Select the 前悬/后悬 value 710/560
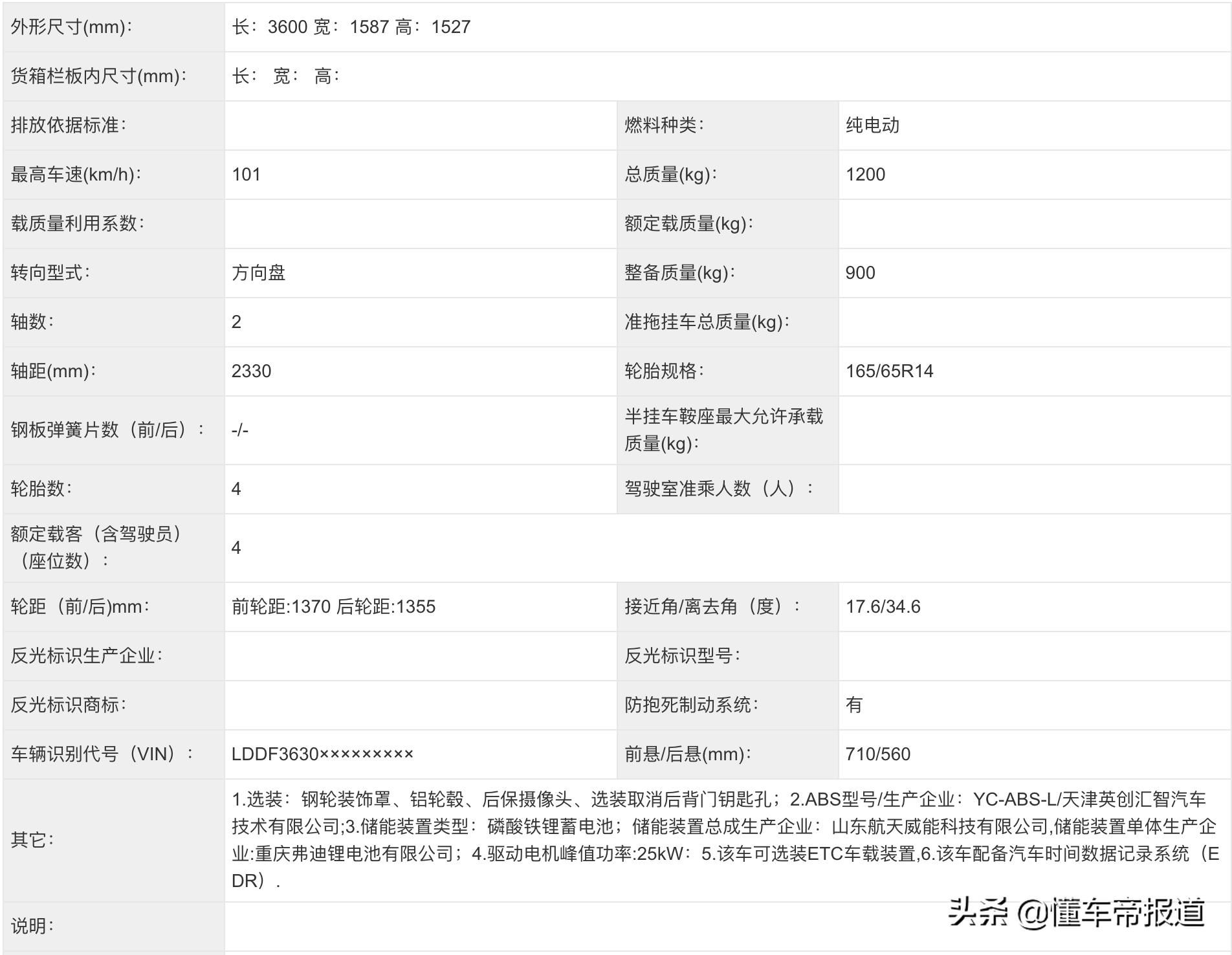The width and height of the screenshot is (1232, 955). 877,752
